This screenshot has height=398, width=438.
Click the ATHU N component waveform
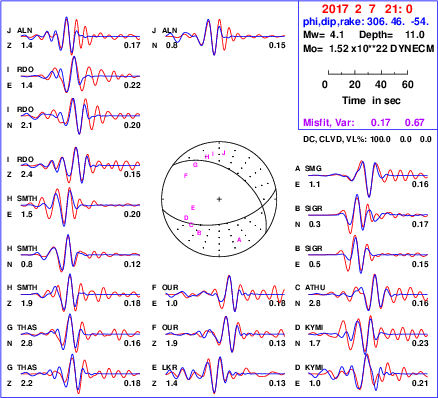pyautogui.click(x=368, y=294)
